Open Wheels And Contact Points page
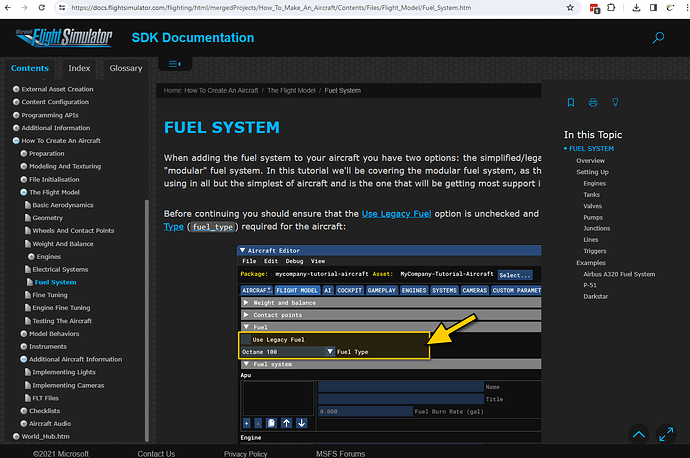The height and width of the screenshot is (458, 690). [73, 231]
